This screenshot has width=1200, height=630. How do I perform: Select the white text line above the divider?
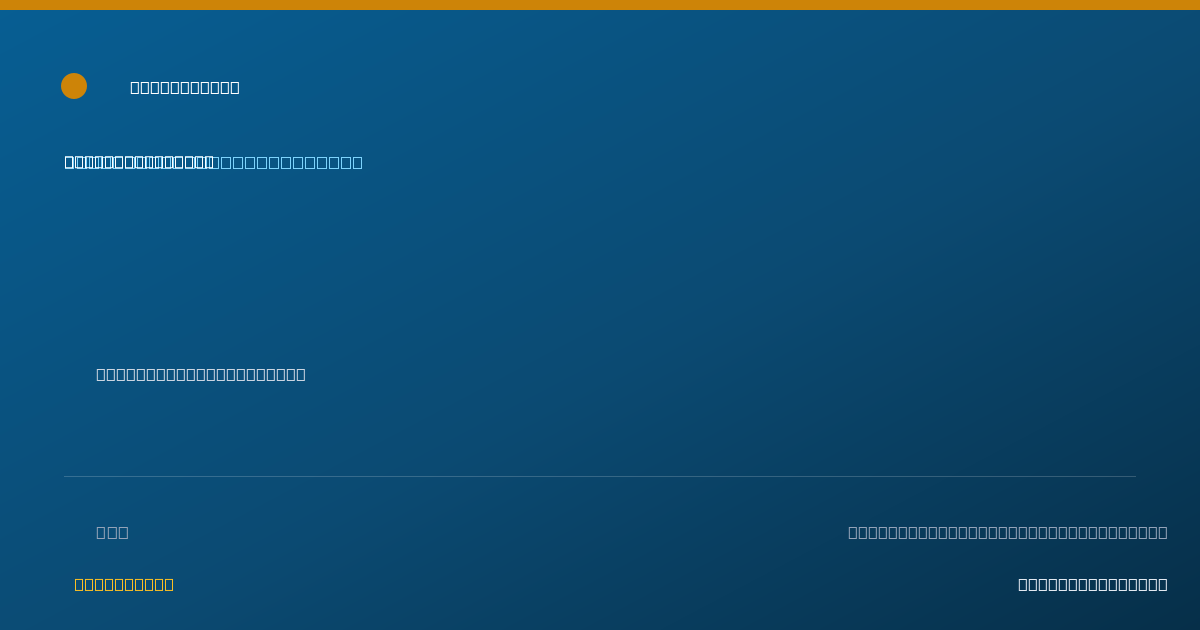coord(201,374)
